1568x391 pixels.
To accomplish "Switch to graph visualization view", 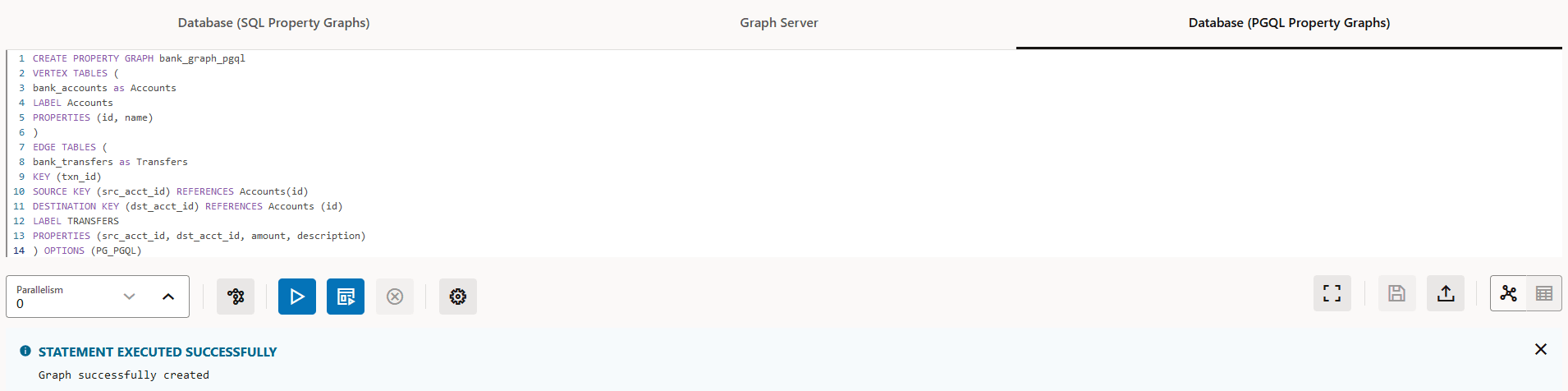I will click(1508, 293).
